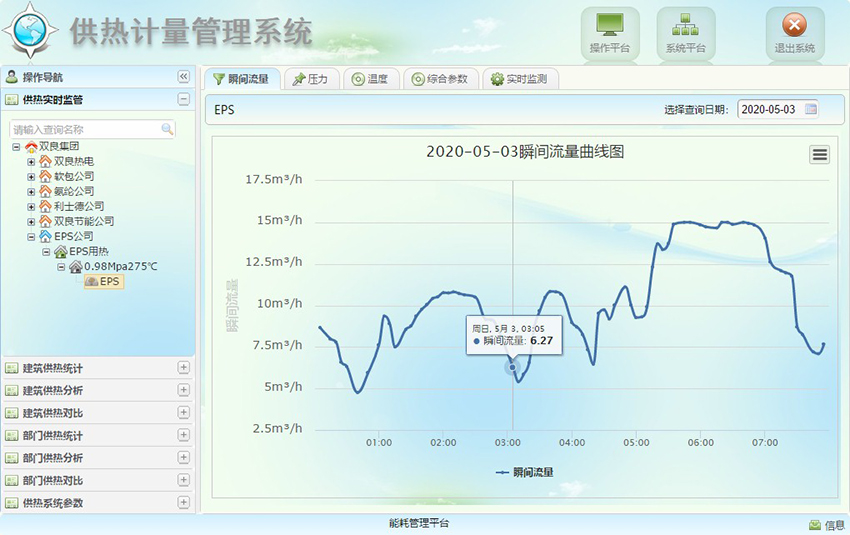Collapse the 供热实时监管 panel

click(x=183, y=99)
